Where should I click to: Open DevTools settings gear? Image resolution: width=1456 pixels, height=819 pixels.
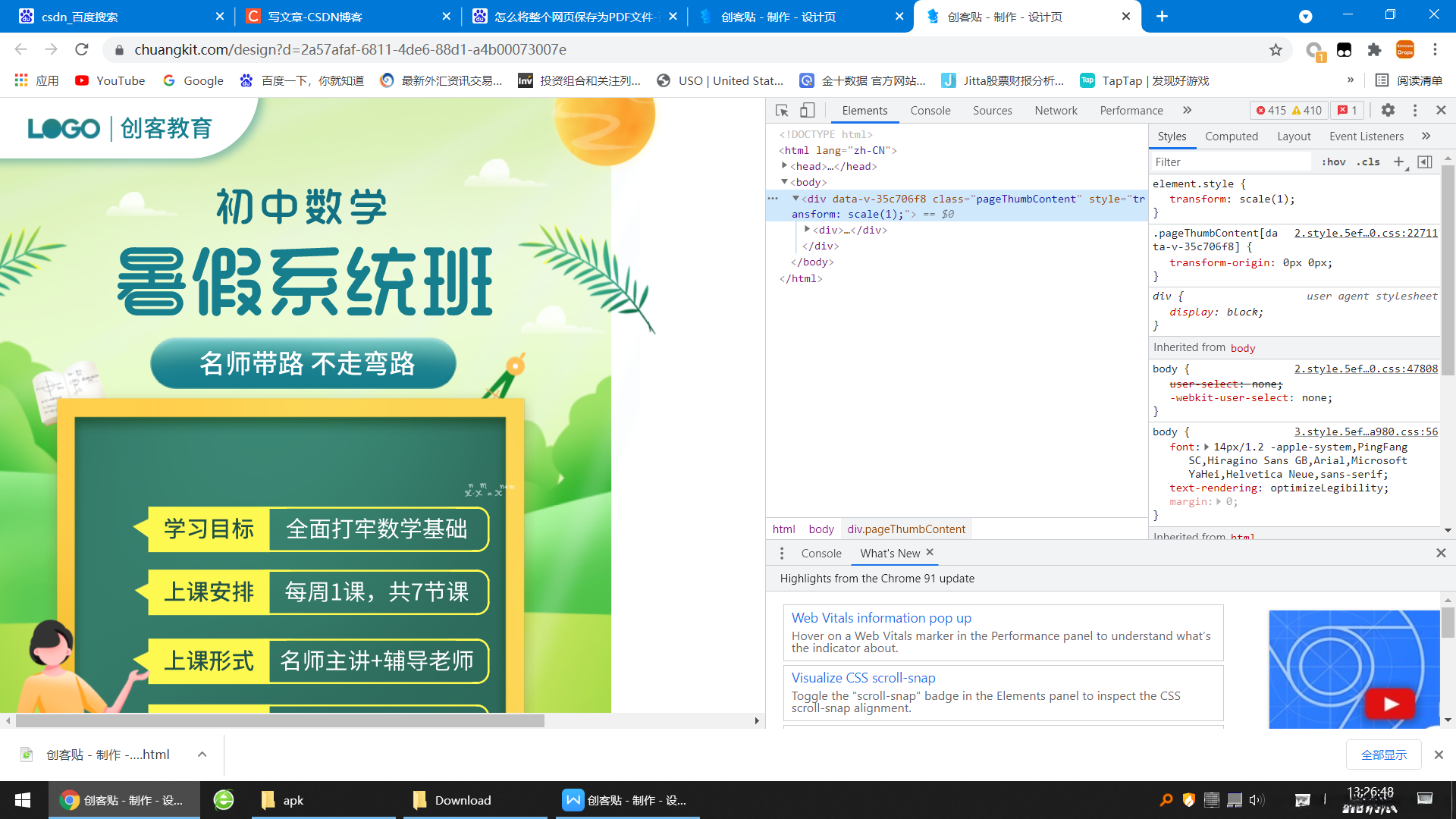point(1388,111)
